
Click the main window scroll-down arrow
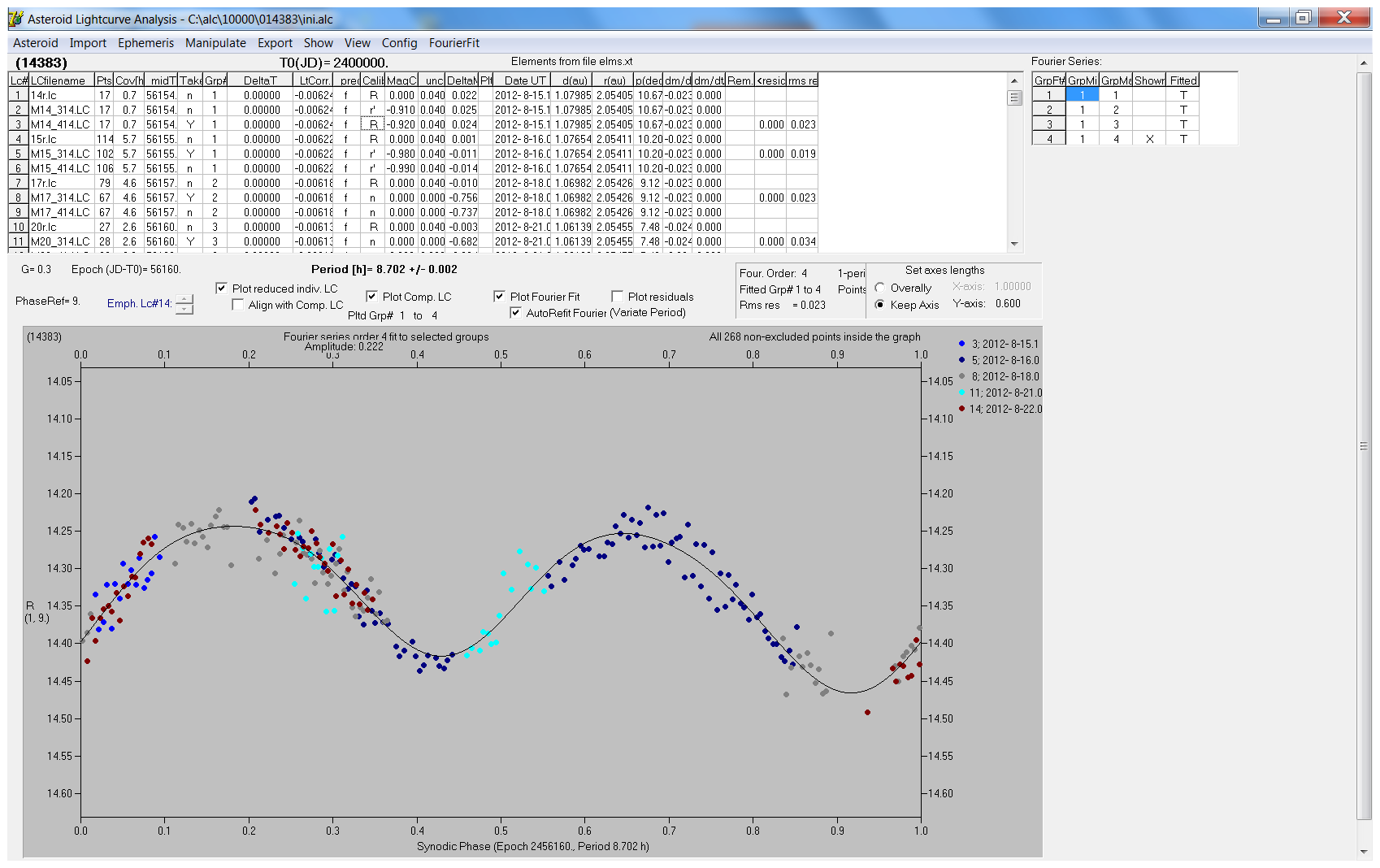(1364, 852)
